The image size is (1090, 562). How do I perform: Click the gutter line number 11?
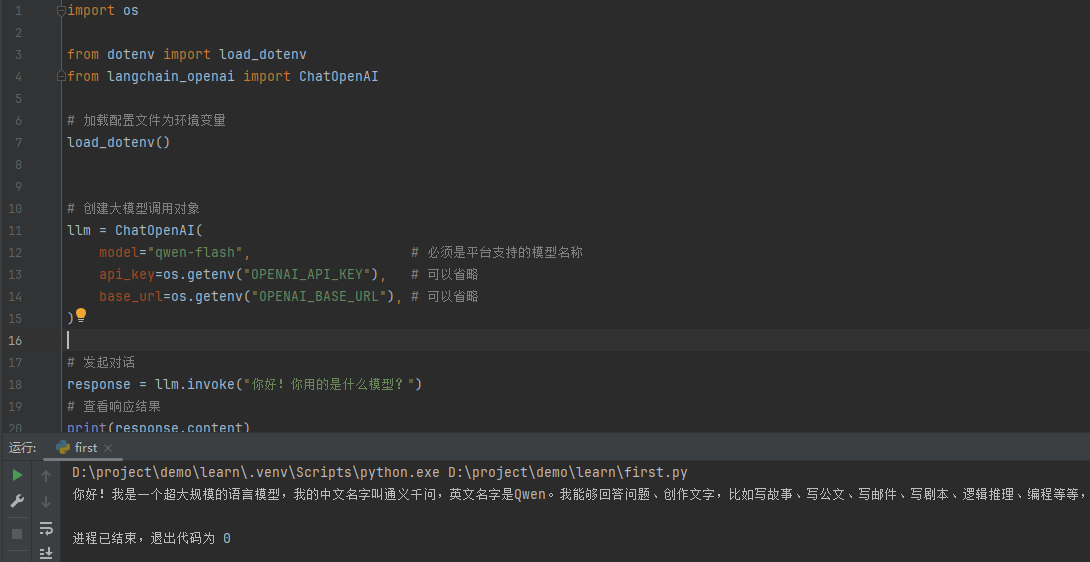(x=15, y=231)
